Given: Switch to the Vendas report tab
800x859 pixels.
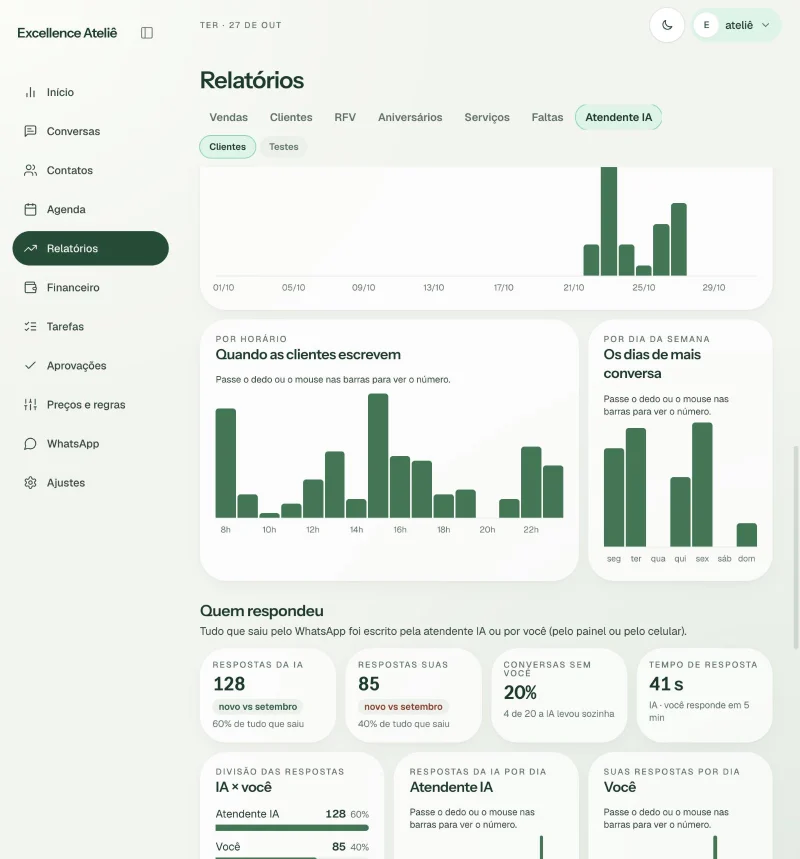Looking at the screenshot, I should pos(228,117).
